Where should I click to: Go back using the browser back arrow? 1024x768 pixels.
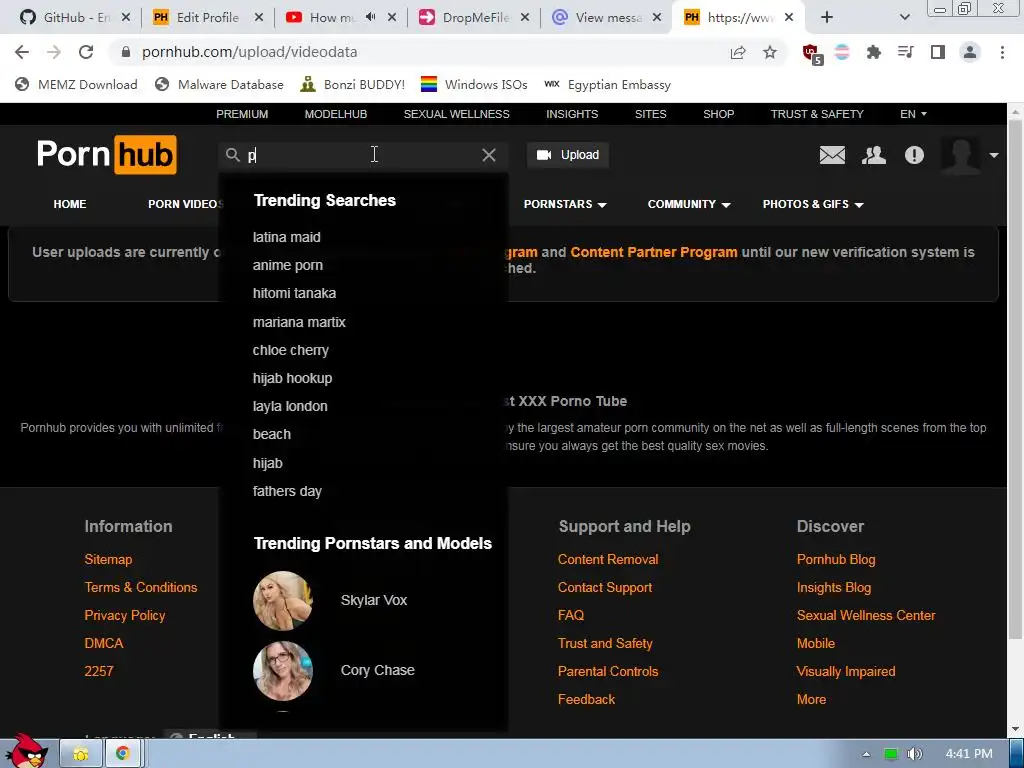tap(22, 52)
